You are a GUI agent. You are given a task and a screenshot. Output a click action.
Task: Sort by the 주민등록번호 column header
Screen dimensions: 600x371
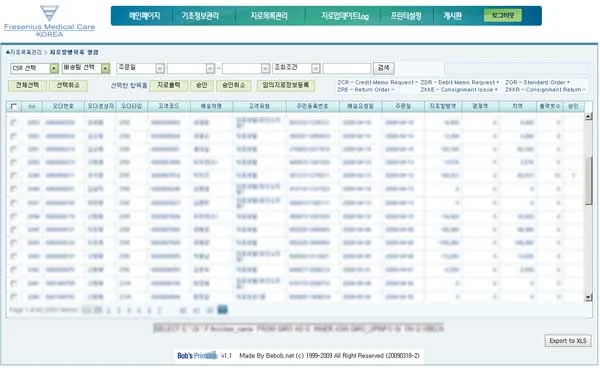point(313,107)
